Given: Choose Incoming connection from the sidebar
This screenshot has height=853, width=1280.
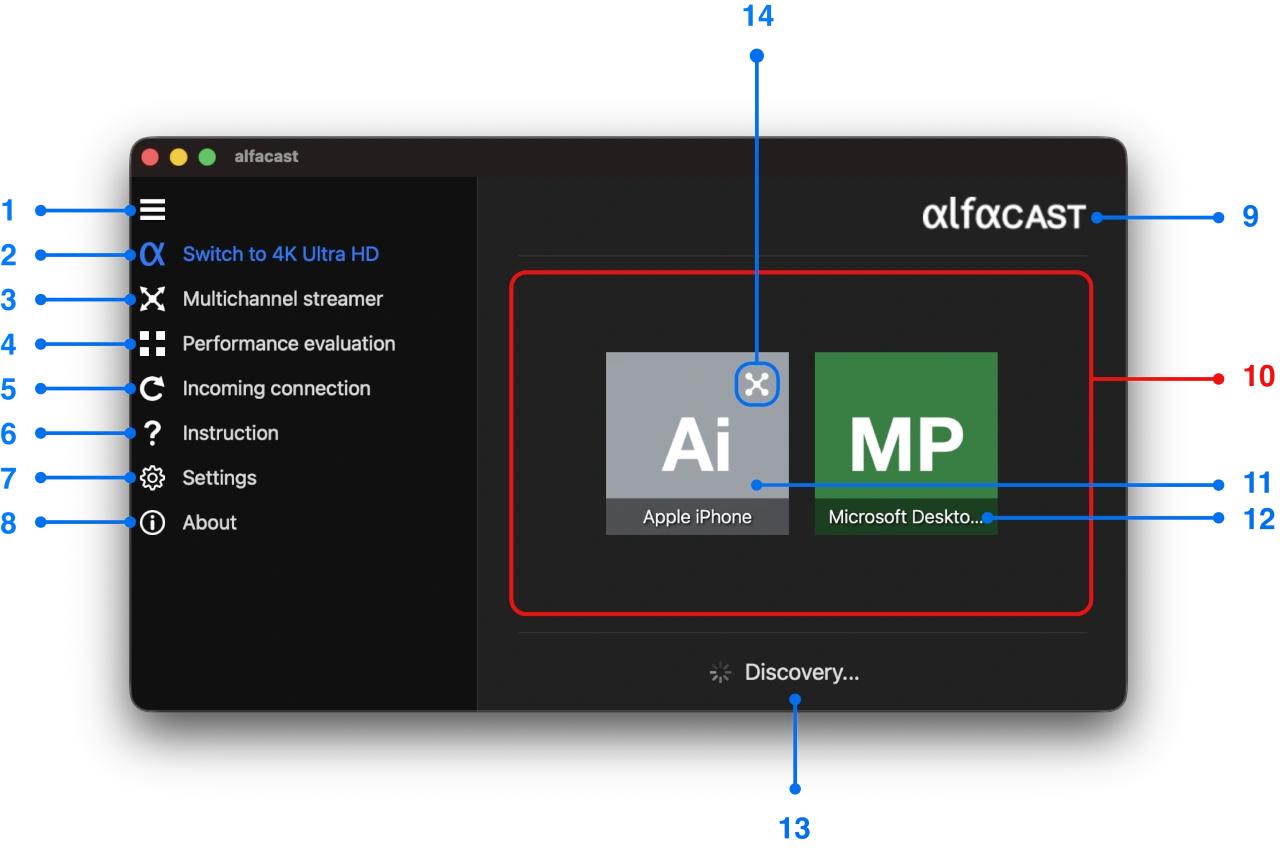Looking at the screenshot, I should pos(276,388).
